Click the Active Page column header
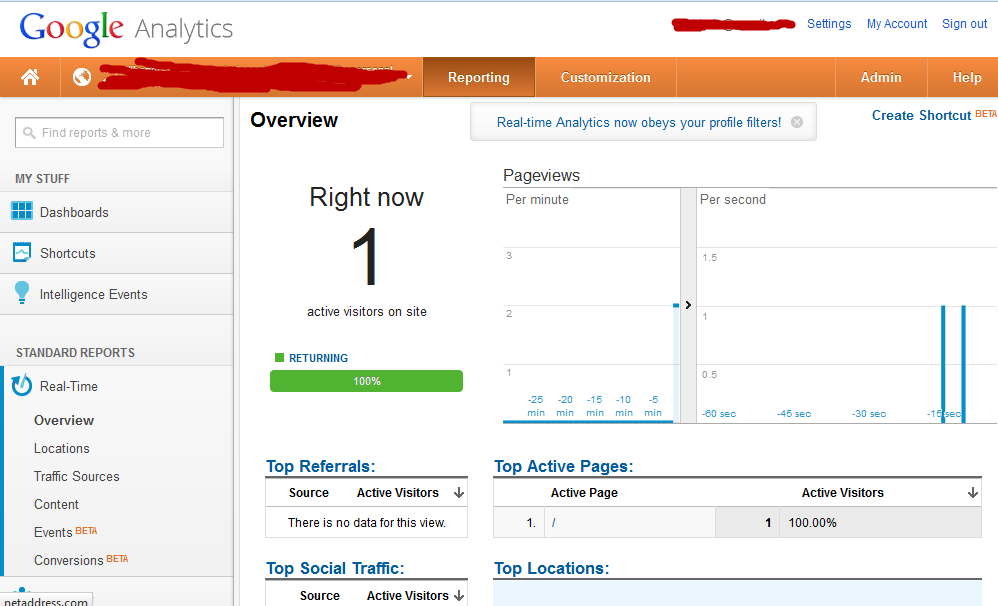 tap(584, 493)
